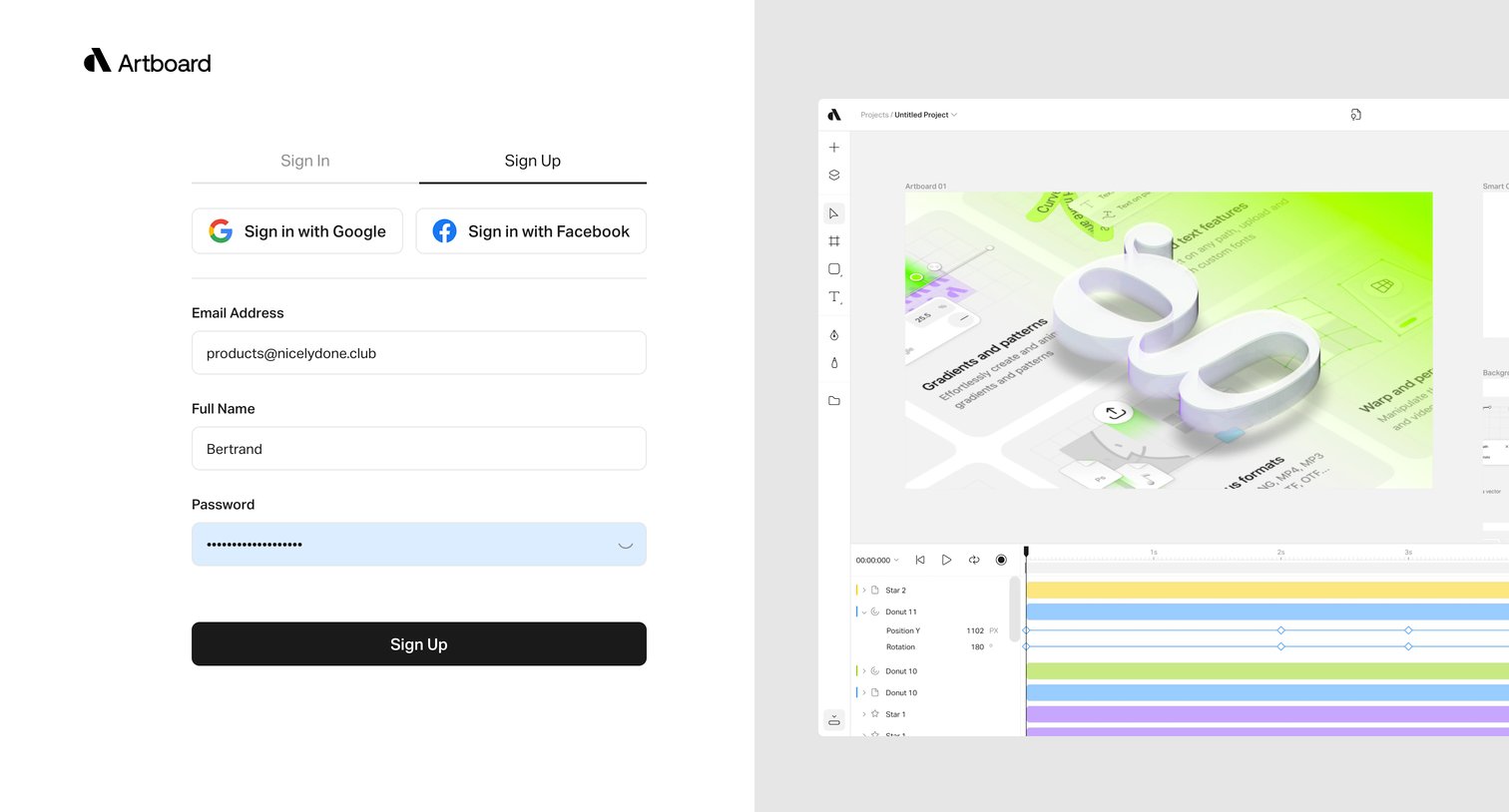
Task: Click the Rotation value 180
Action: pos(978,647)
